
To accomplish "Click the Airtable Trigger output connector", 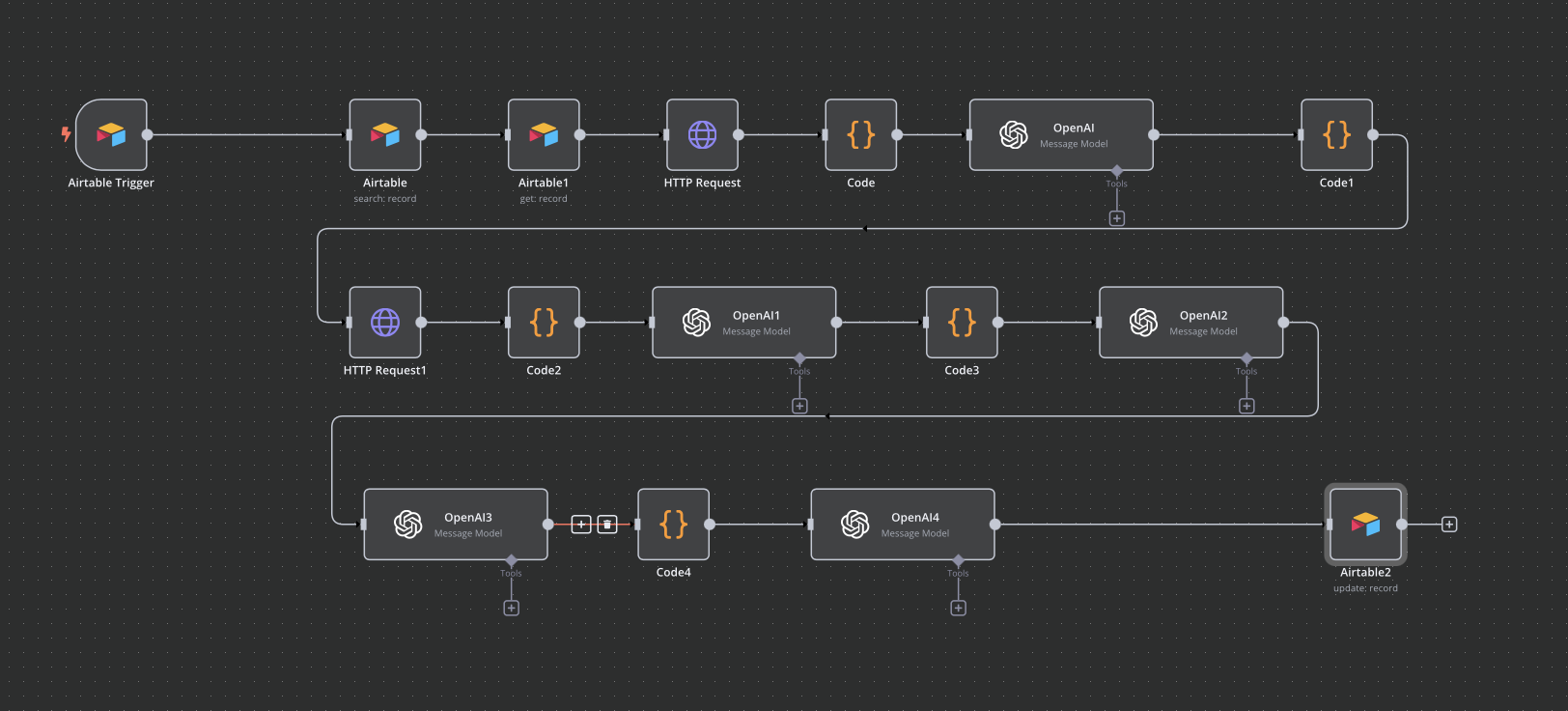I will [147, 134].
